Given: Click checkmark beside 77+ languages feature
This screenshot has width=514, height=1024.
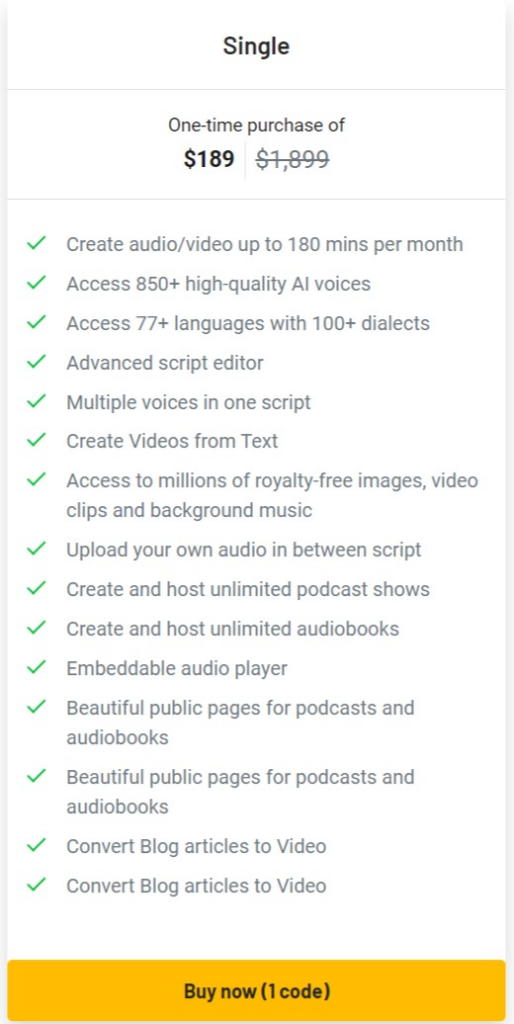Looking at the screenshot, I should pyautogui.click(x=36, y=322).
